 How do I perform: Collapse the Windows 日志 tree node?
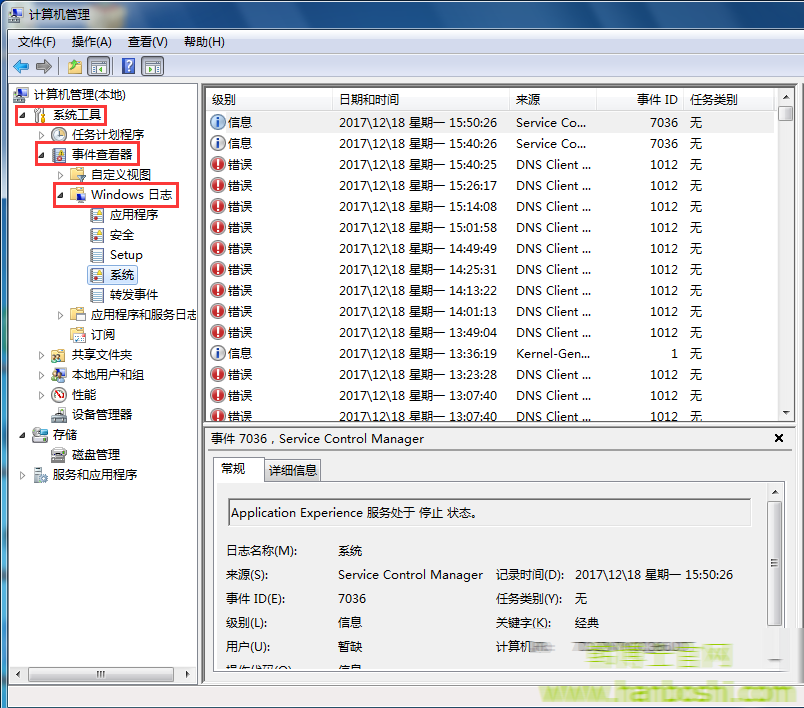pos(60,195)
